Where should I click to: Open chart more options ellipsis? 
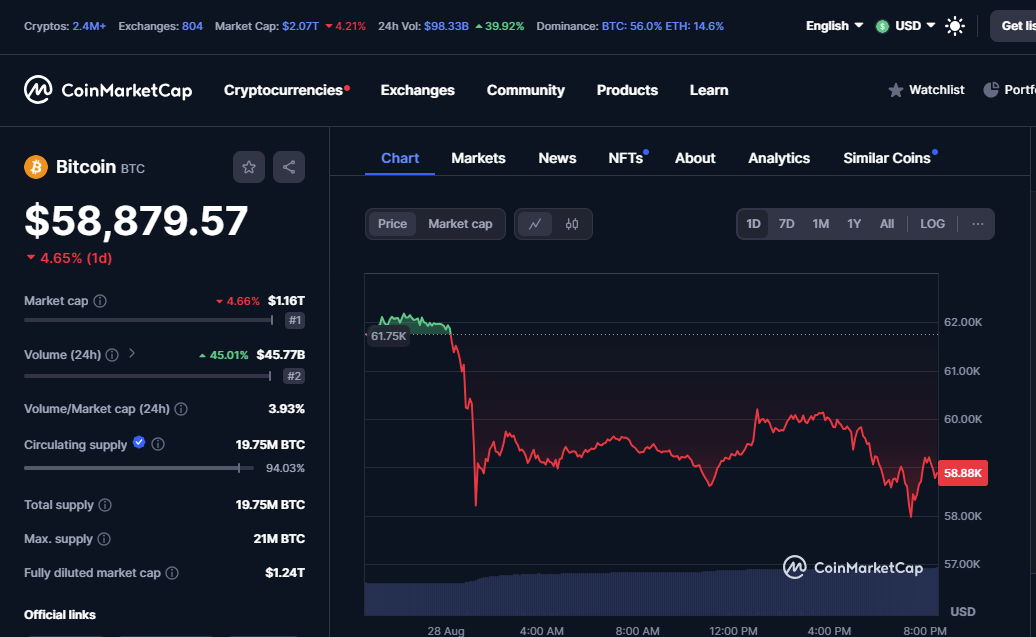coord(978,224)
